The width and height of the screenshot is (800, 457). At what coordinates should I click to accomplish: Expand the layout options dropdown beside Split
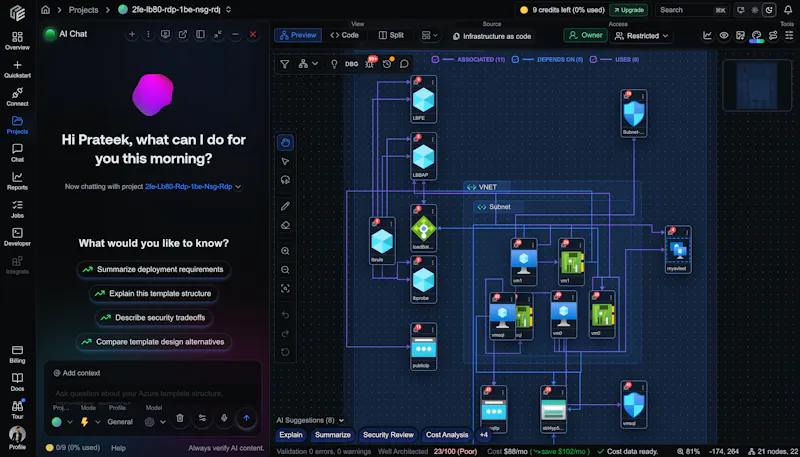[430, 35]
